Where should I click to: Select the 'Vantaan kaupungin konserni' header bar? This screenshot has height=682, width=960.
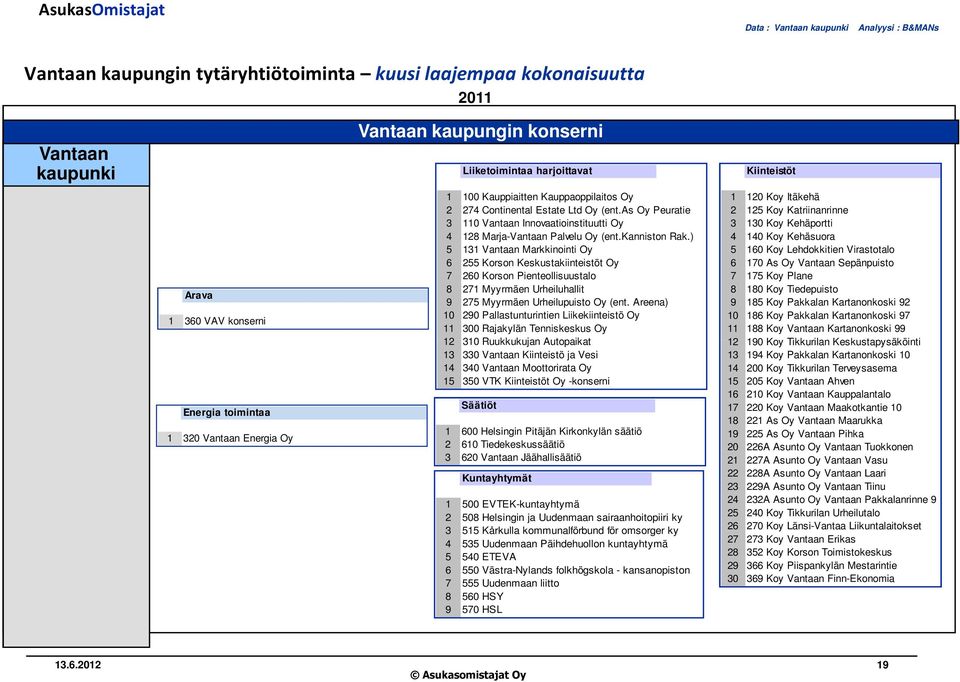(x=481, y=132)
